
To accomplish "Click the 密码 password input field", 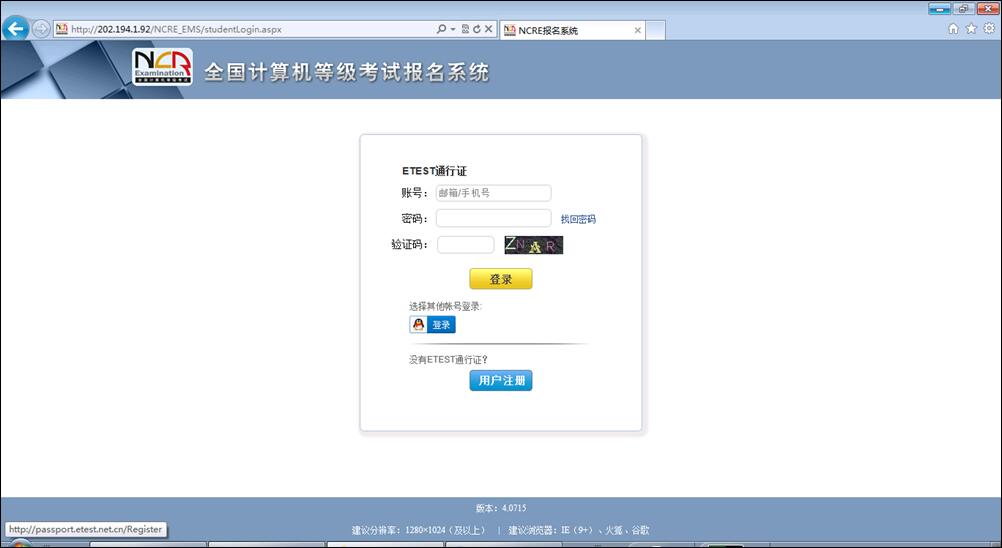I will (x=493, y=218).
